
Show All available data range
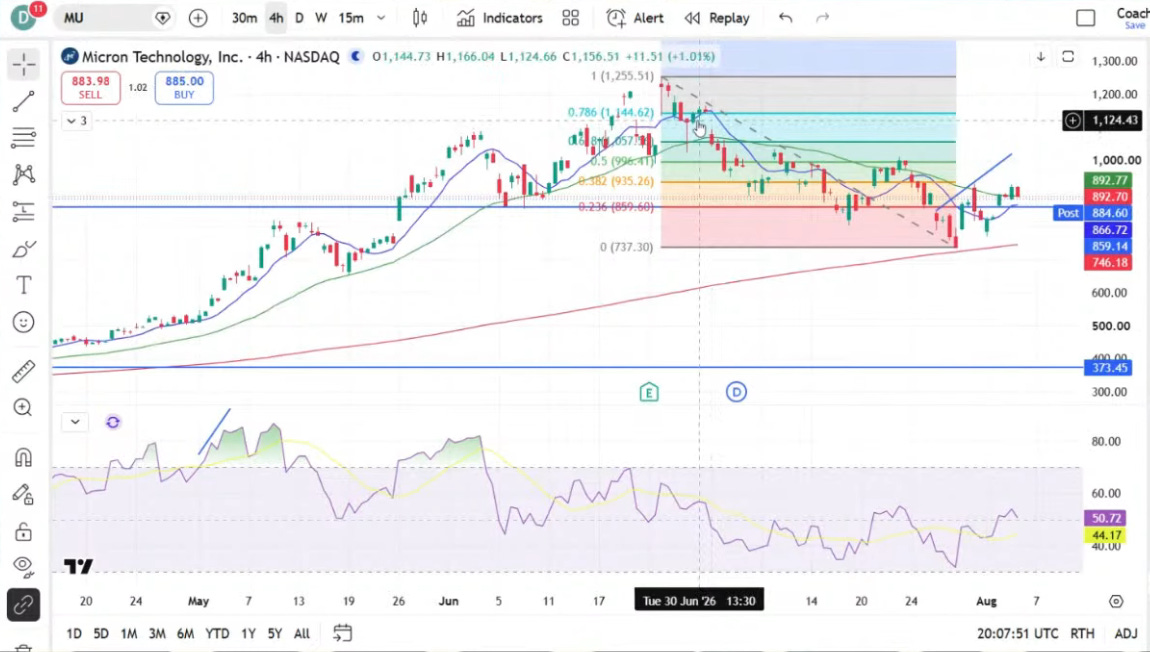click(301, 633)
